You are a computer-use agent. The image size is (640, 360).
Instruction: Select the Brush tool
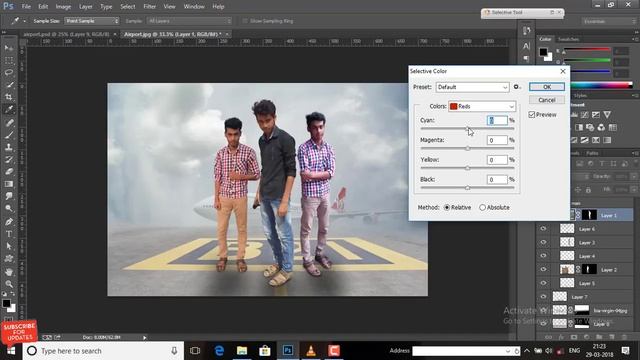tap(9, 135)
